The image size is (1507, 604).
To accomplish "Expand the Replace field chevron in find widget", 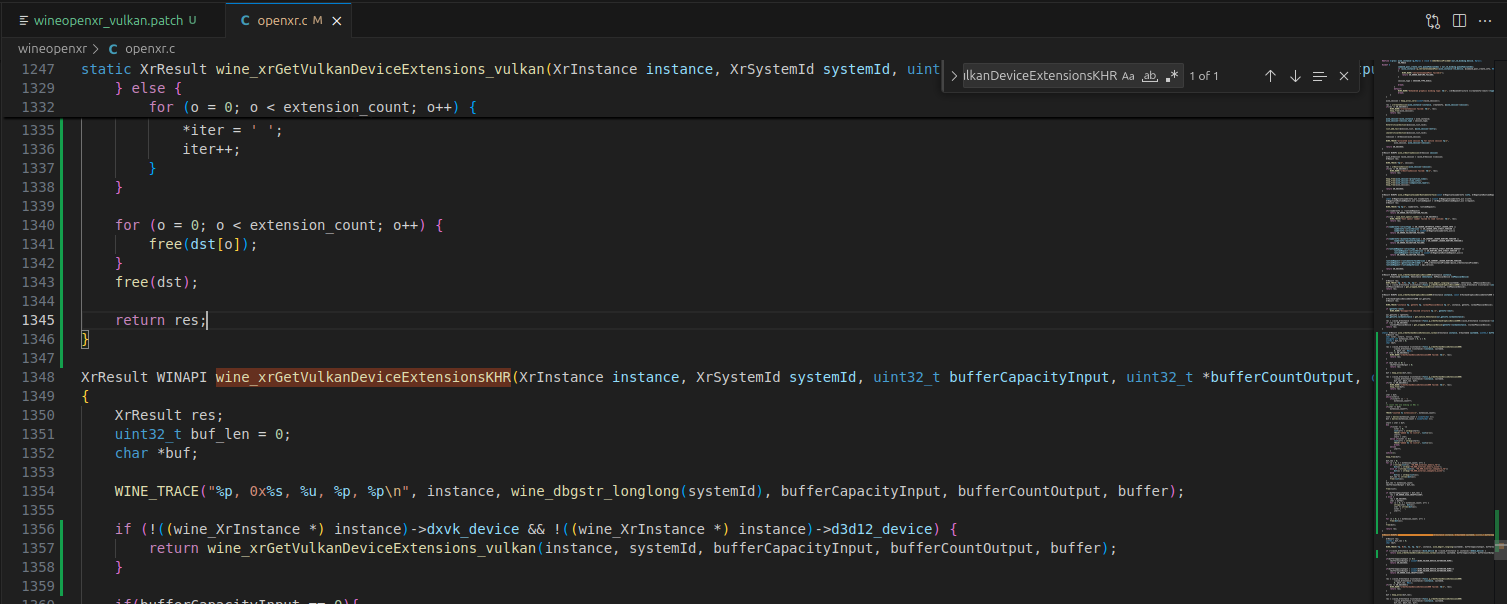I will click(x=954, y=76).
